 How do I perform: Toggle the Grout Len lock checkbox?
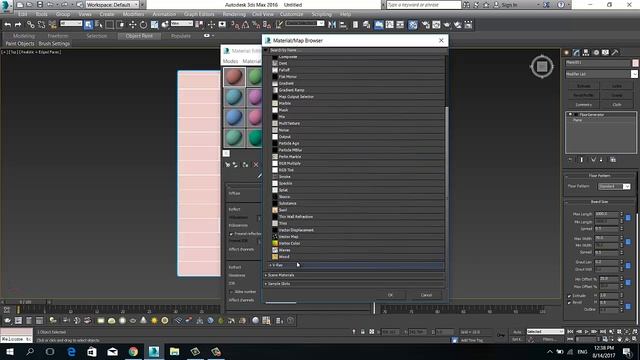pyautogui.click(x=628, y=266)
